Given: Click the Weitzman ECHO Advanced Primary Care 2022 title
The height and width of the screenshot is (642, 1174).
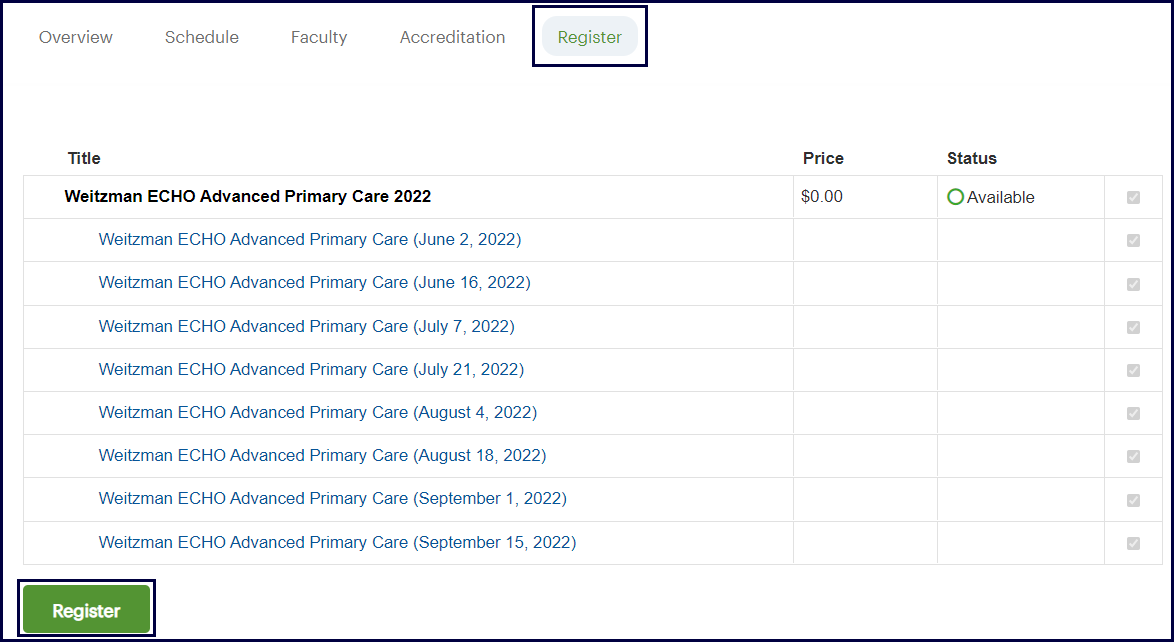Looking at the screenshot, I should 248,197.
